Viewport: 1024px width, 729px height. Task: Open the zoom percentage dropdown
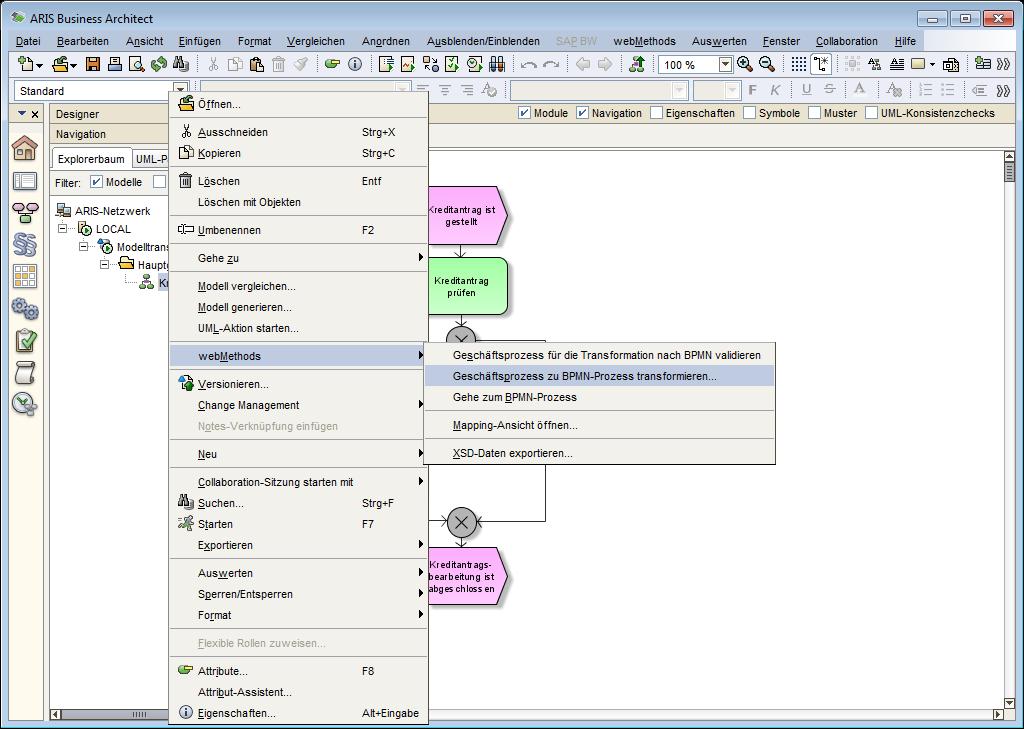coord(725,65)
